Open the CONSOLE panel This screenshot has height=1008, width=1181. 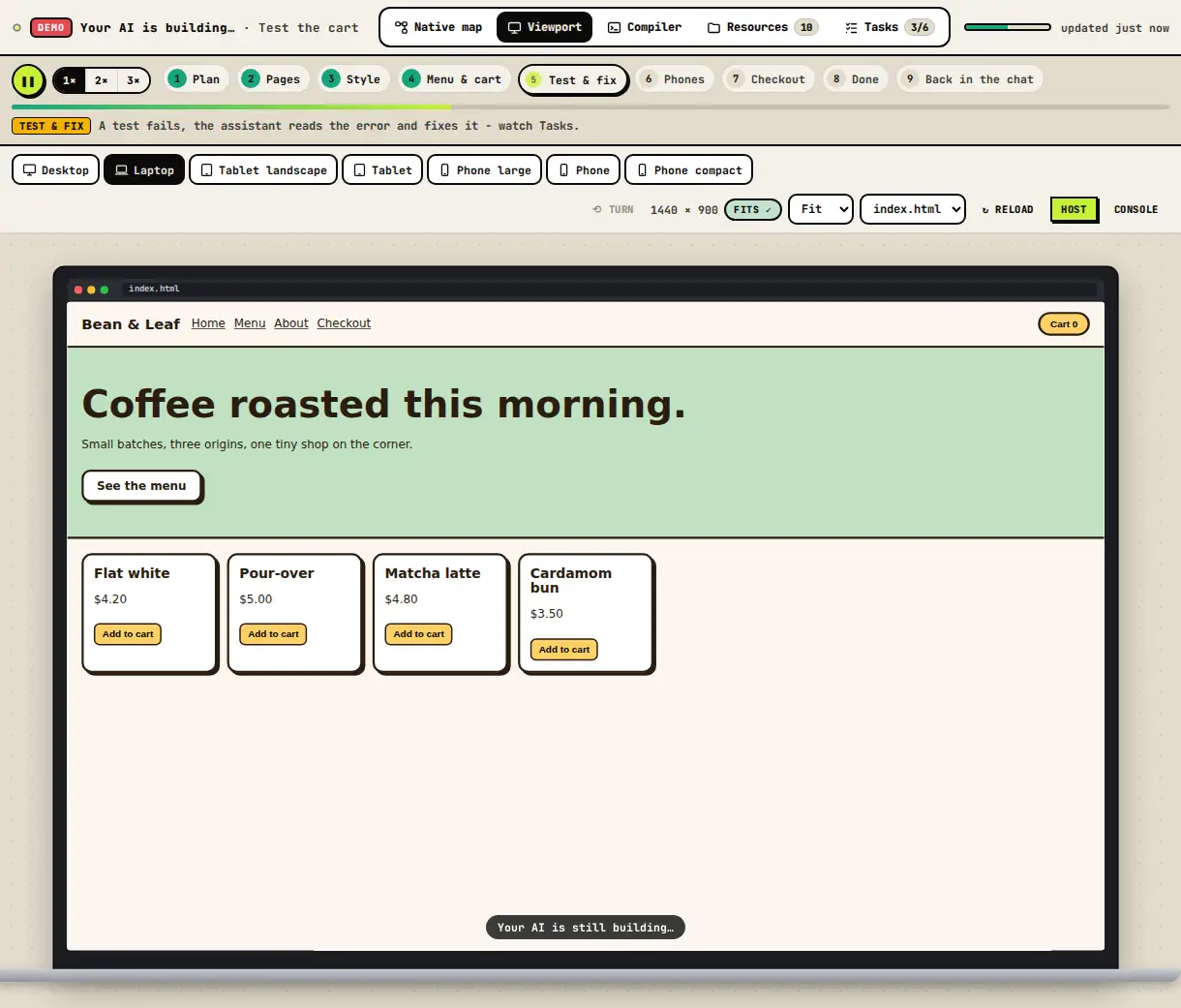(x=1136, y=209)
